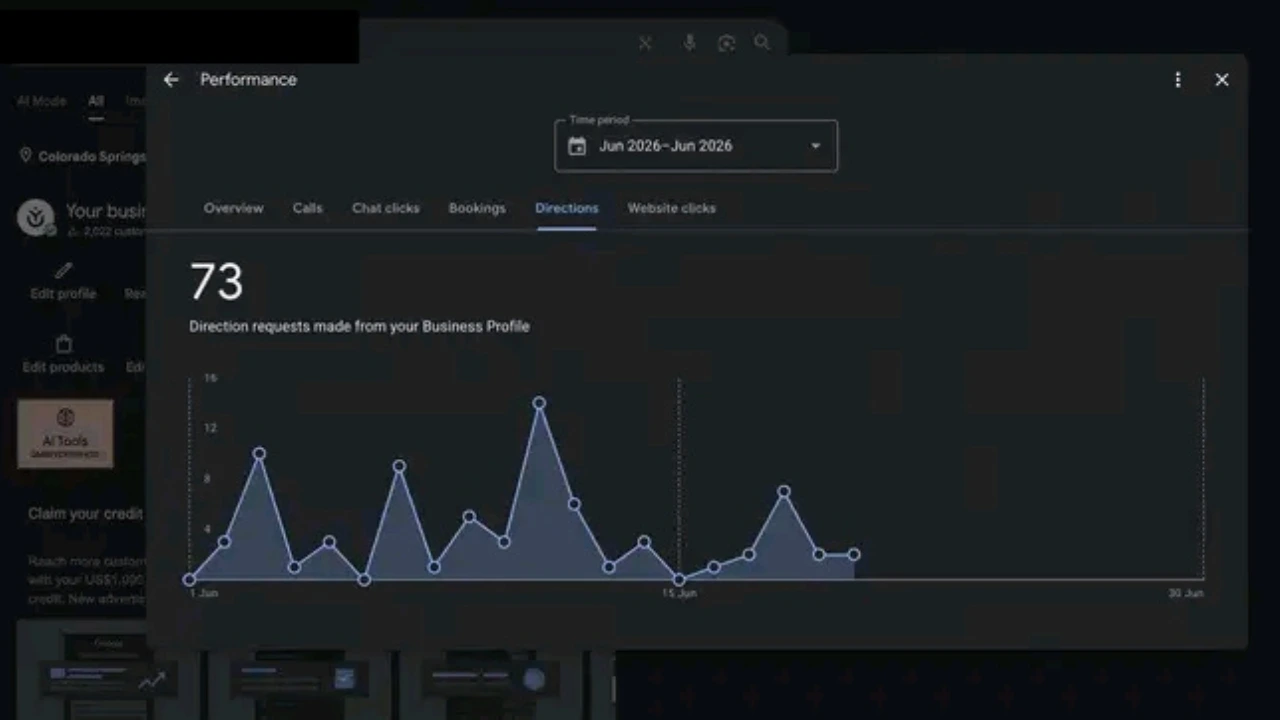This screenshot has height=720, width=1280.
Task: Open the Bookings tab
Action: coord(477,208)
